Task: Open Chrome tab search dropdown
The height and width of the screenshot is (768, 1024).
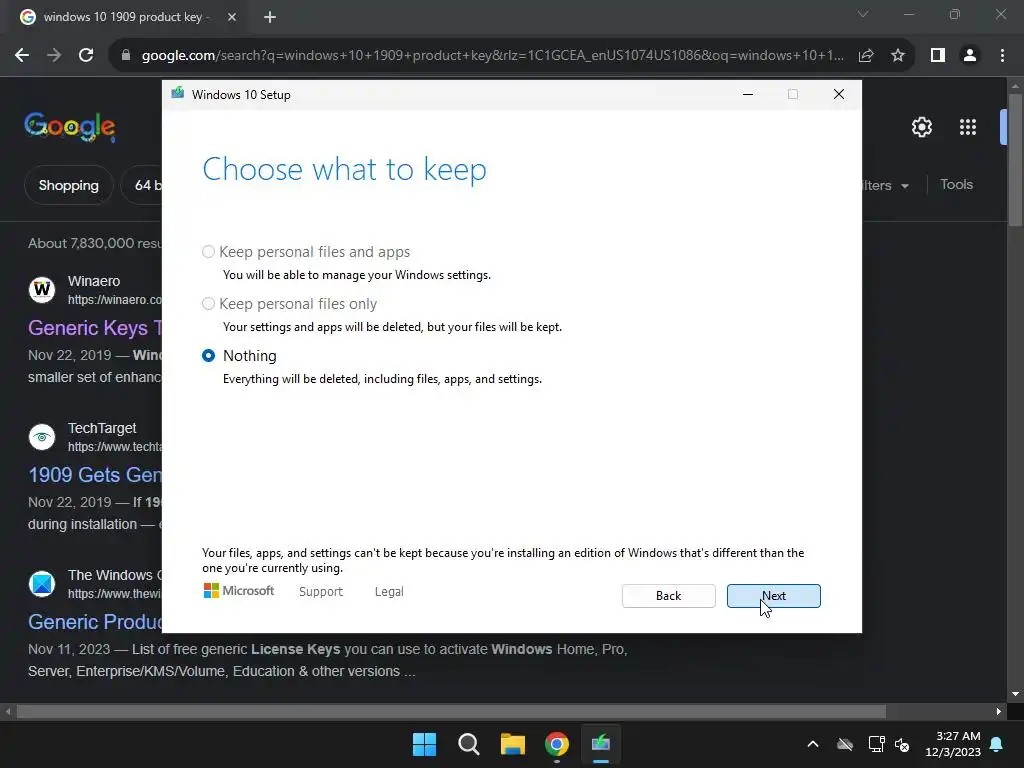Action: (x=863, y=14)
